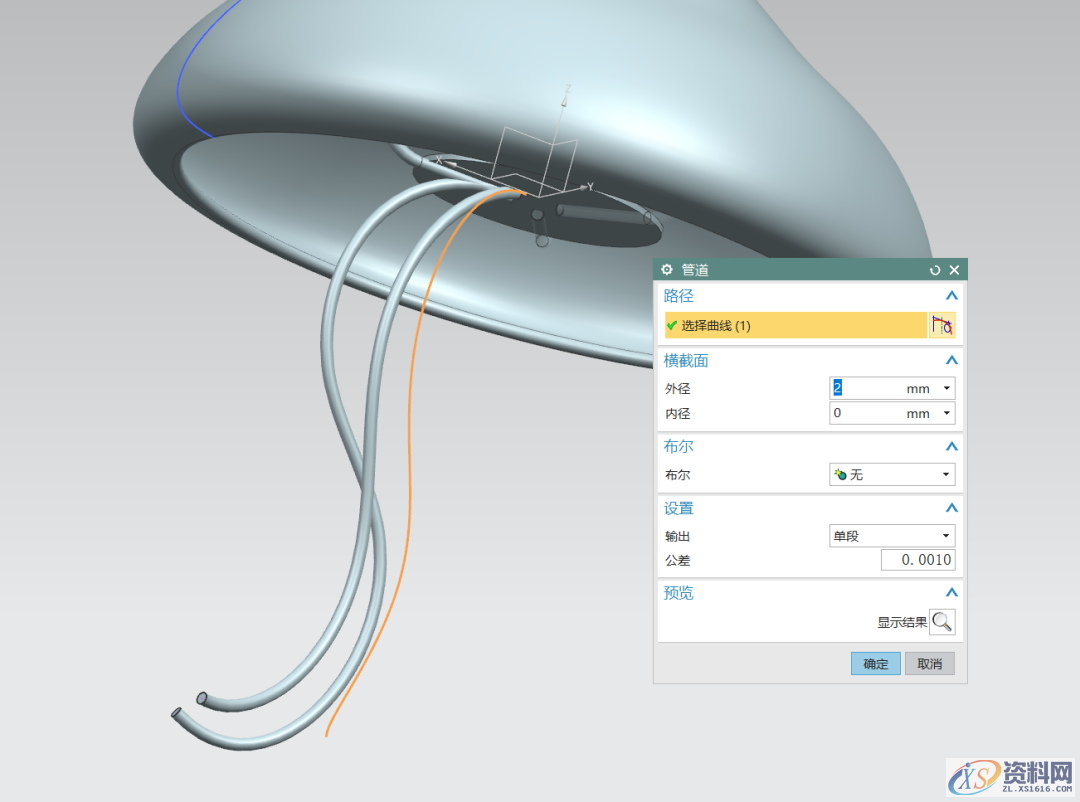Screen dimensions: 1080x802
Task: Open the inner diameter unit dropdown arrow
Action: pos(946,414)
